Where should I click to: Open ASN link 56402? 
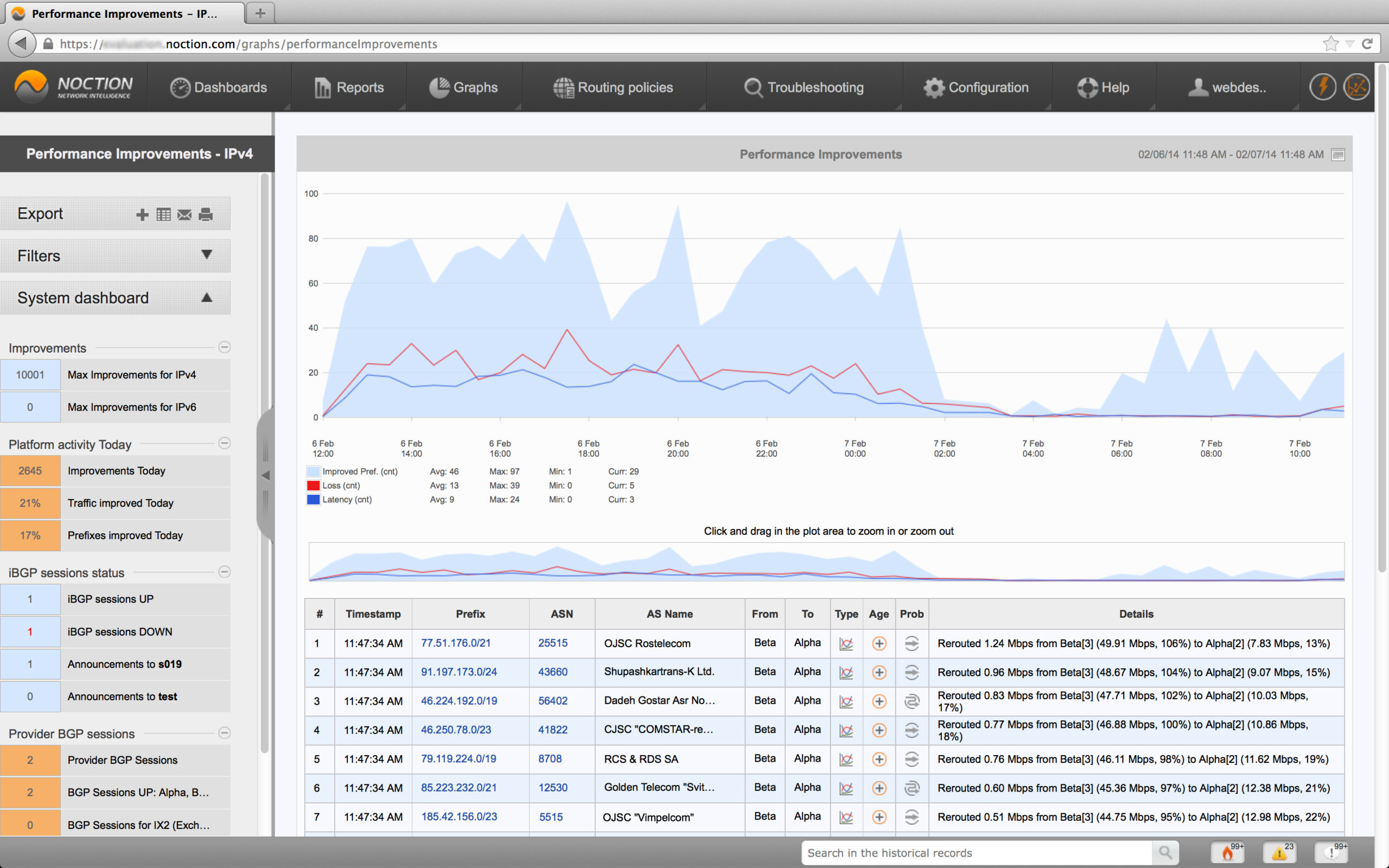click(552, 701)
